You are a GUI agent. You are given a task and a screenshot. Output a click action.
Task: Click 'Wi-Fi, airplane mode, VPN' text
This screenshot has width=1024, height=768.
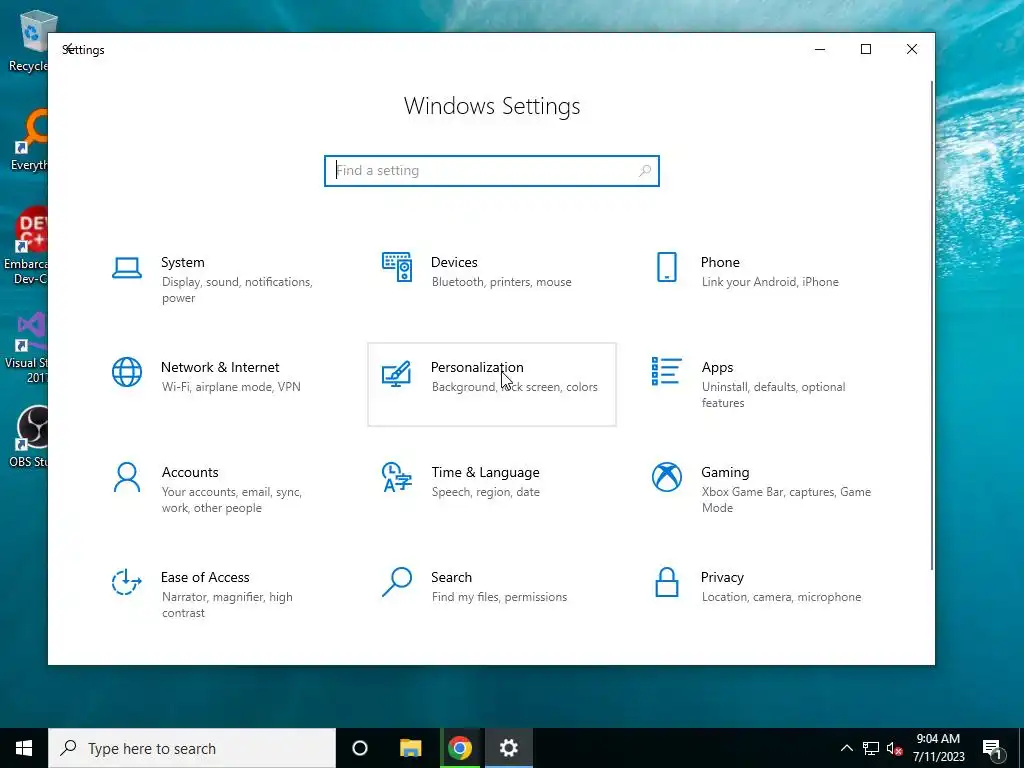[231, 387]
